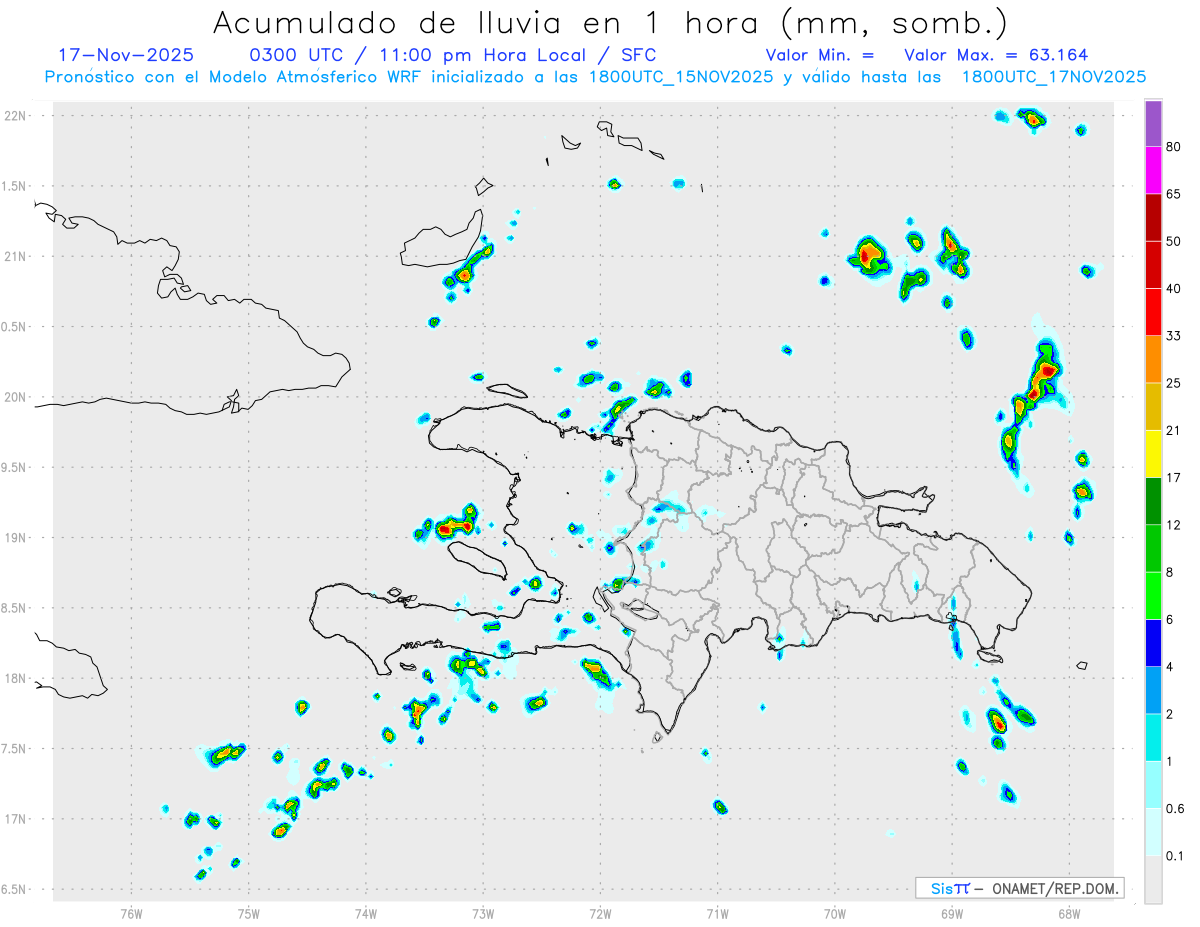1200x927 pixels.
Task: Select the dark red swatch between 50 and 65
Action: [x=1153, y=217]
